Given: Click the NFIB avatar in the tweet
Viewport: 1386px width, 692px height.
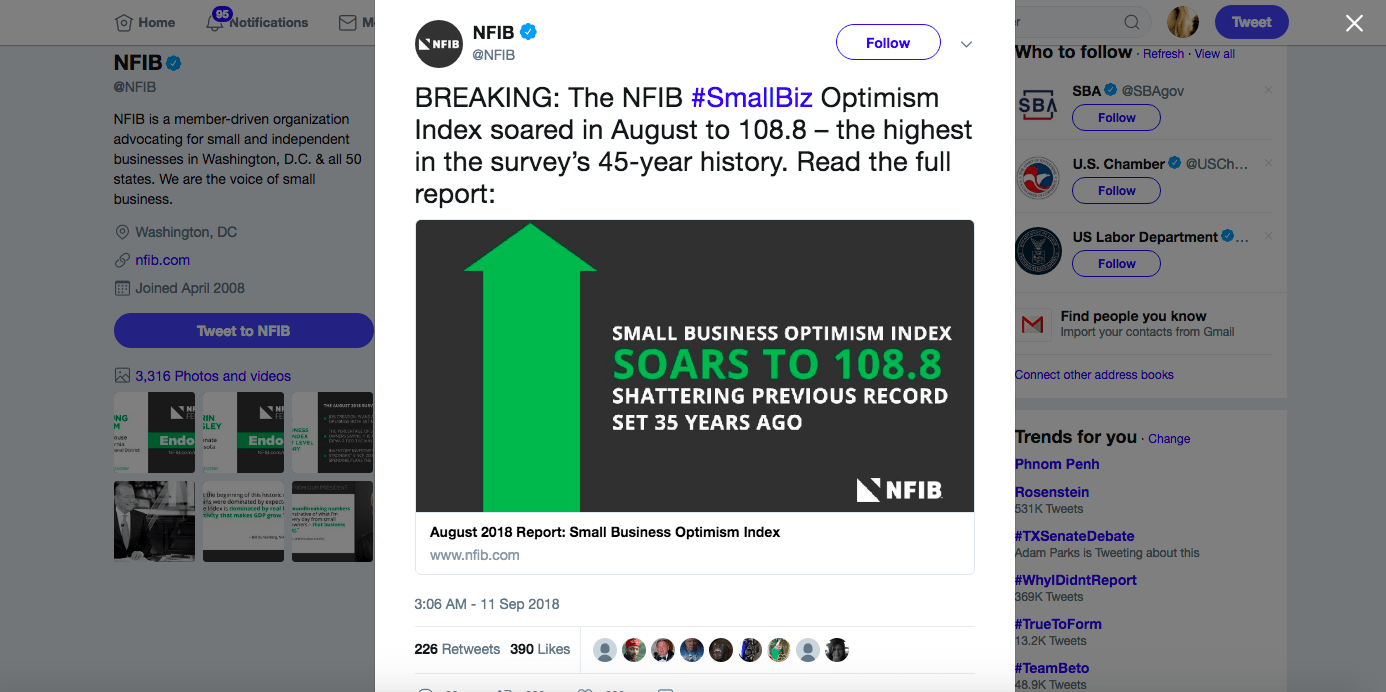Looking at the screenshot, I should [439, 44].
